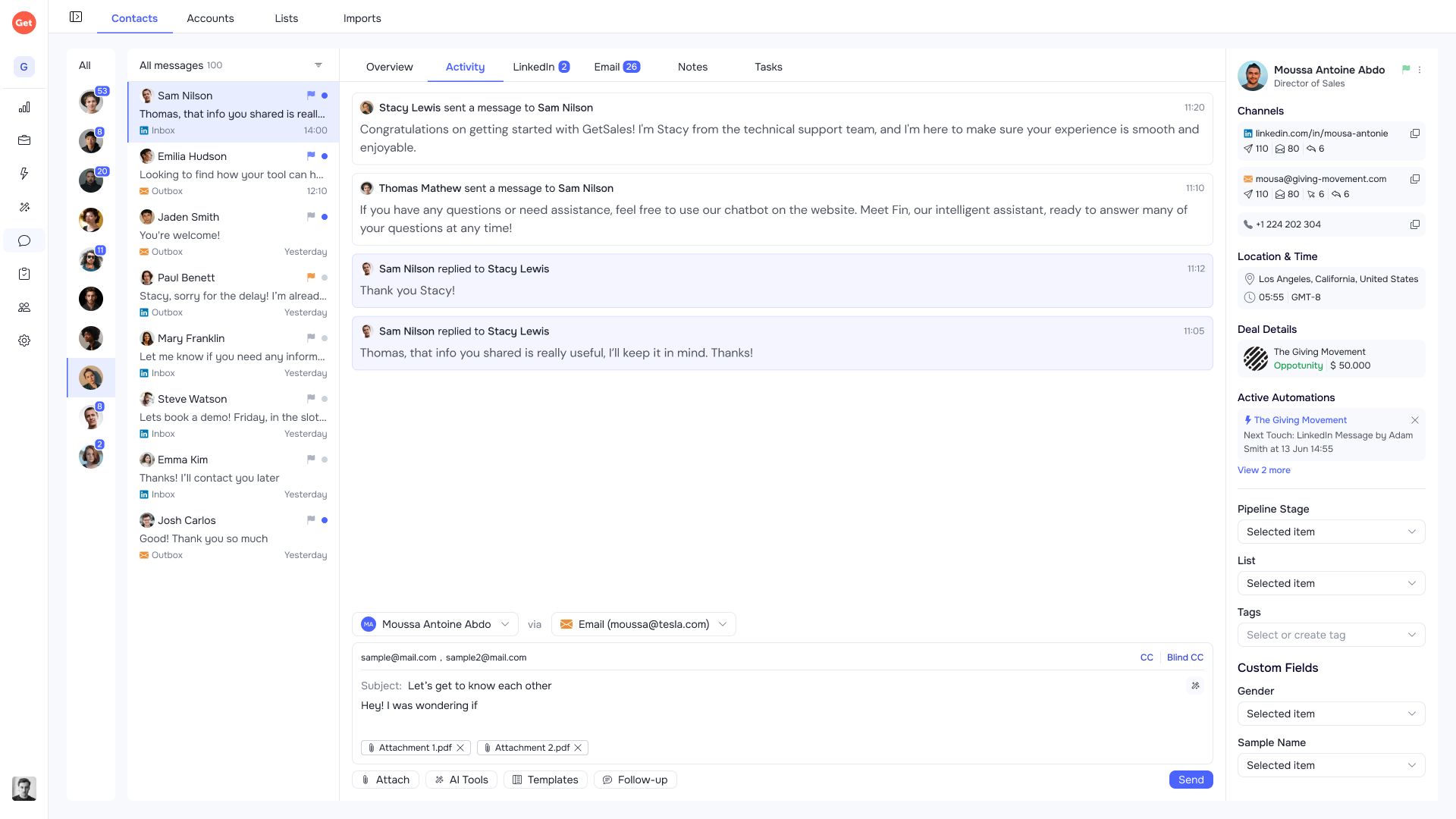Click the Attachment 1.pdf file tag
The height and width of the screenshot is (819, 1456).
coord(413,747)
